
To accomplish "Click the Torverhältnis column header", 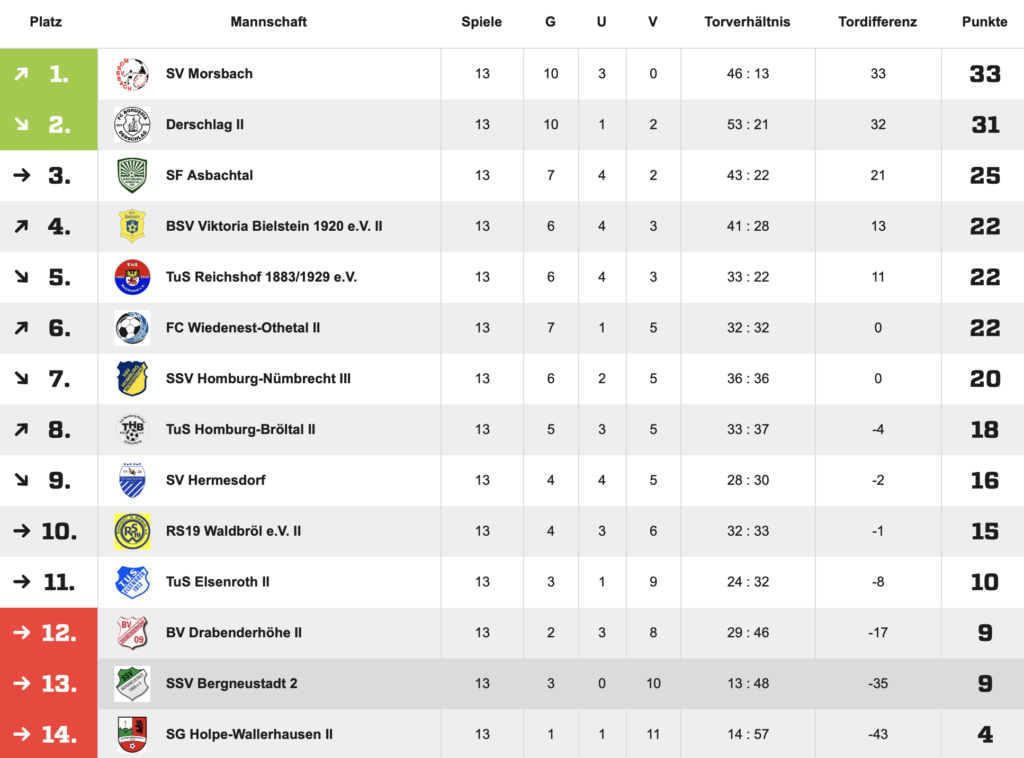I will 747,22.
